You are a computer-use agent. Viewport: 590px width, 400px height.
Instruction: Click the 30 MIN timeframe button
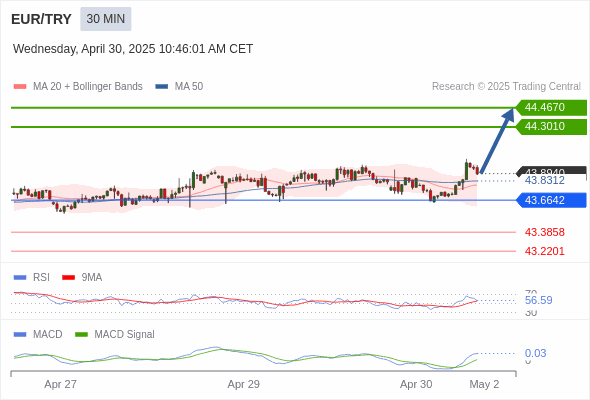tap(106, 19)
